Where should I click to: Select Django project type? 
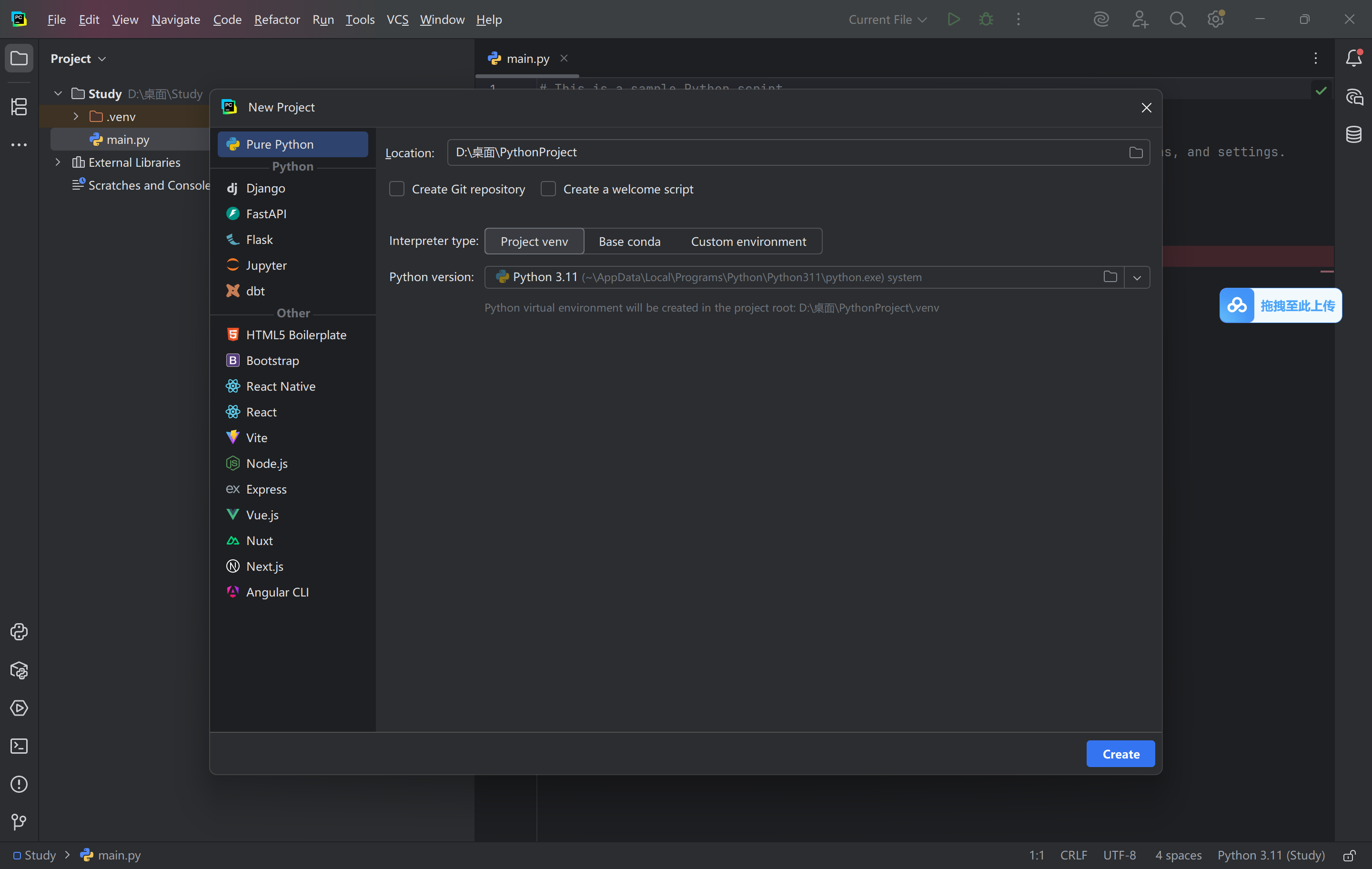click(265, 188)
